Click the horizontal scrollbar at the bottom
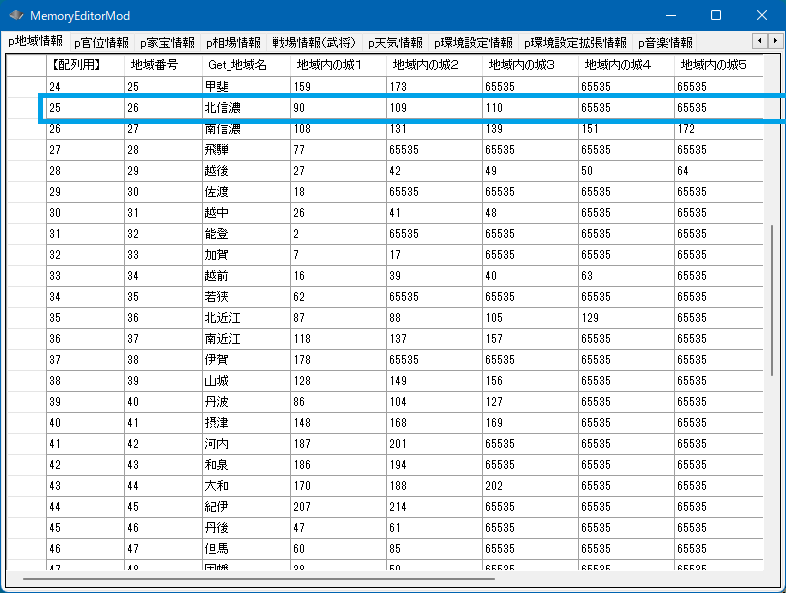The width and height of the screenshot is (786, 593). 260,578
